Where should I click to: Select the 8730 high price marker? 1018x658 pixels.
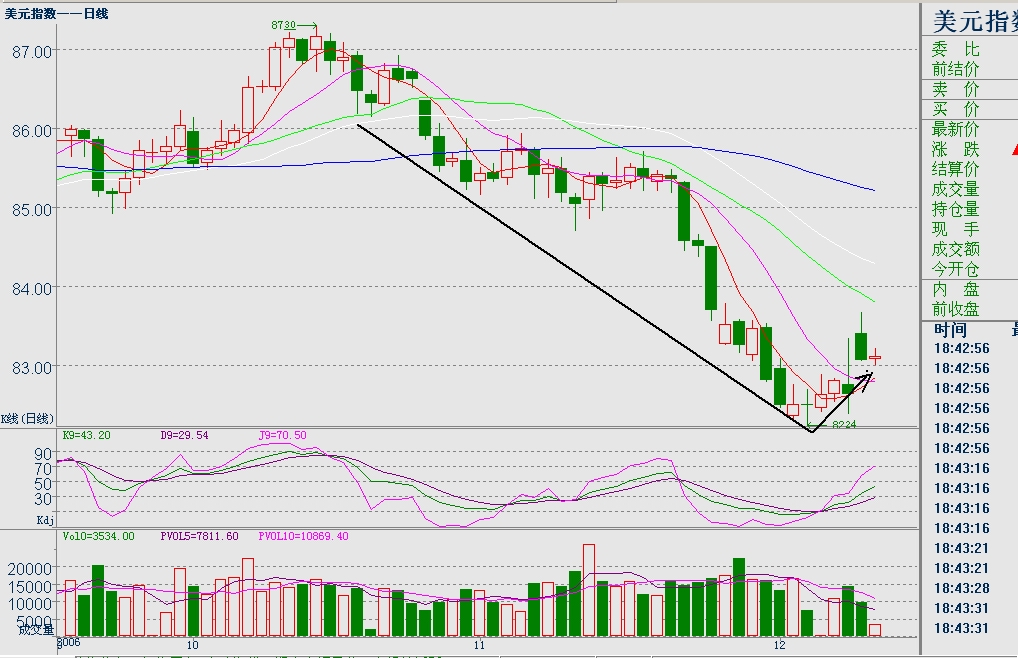click(284, 25)
